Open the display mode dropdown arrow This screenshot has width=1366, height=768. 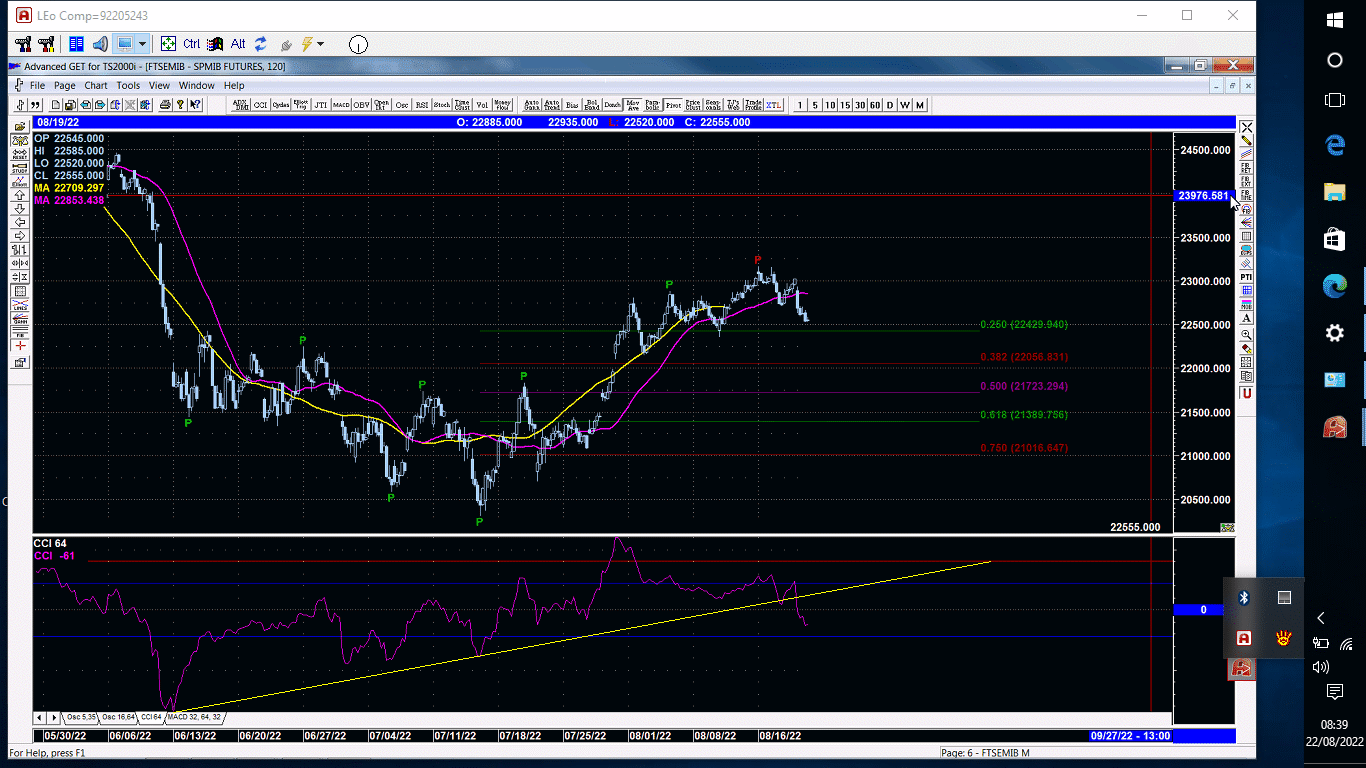(142, 44)
